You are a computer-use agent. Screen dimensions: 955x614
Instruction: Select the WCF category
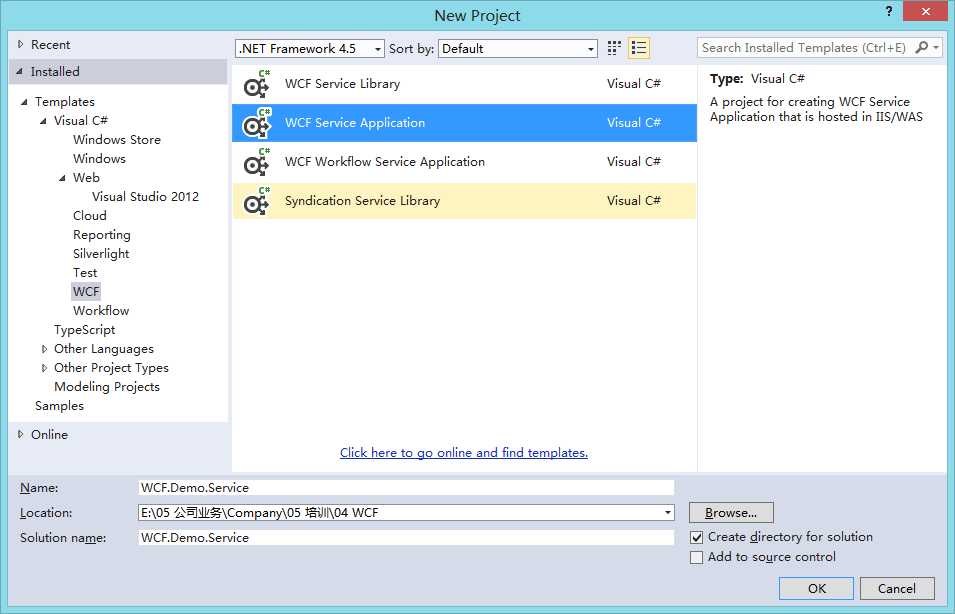[86, 292]
